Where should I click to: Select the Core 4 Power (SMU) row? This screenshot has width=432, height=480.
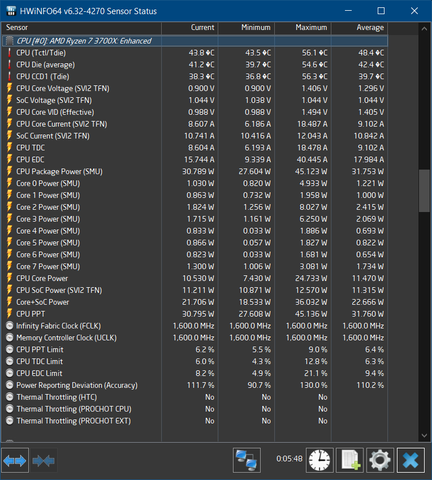[x=195, y=231]
